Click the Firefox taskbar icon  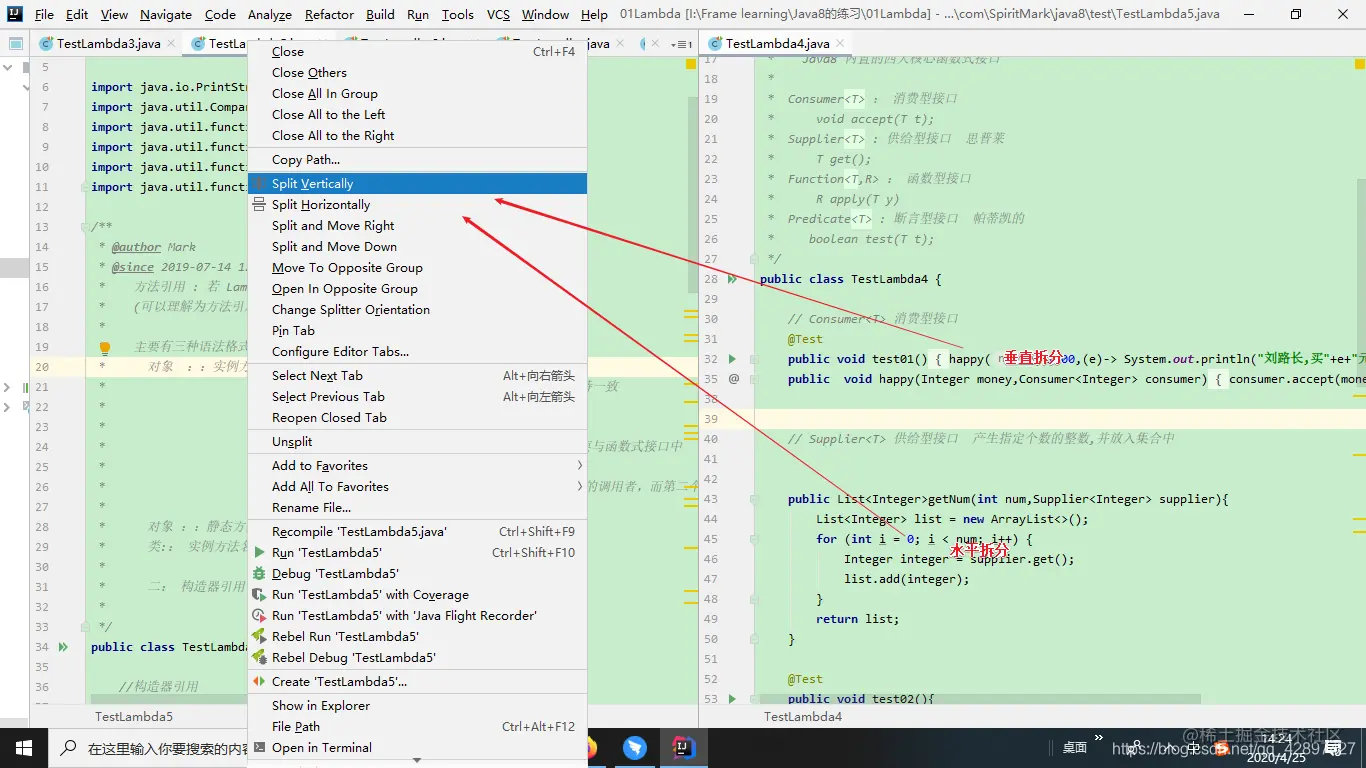point(590,748)
